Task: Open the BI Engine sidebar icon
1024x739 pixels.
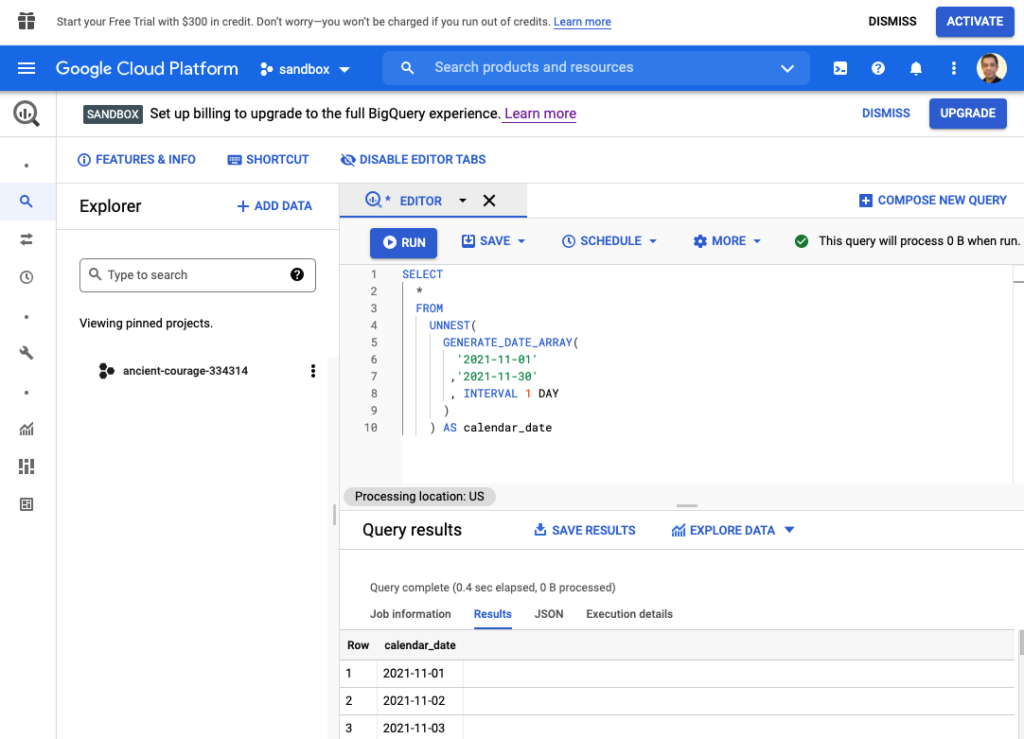Action: (26, 504)
